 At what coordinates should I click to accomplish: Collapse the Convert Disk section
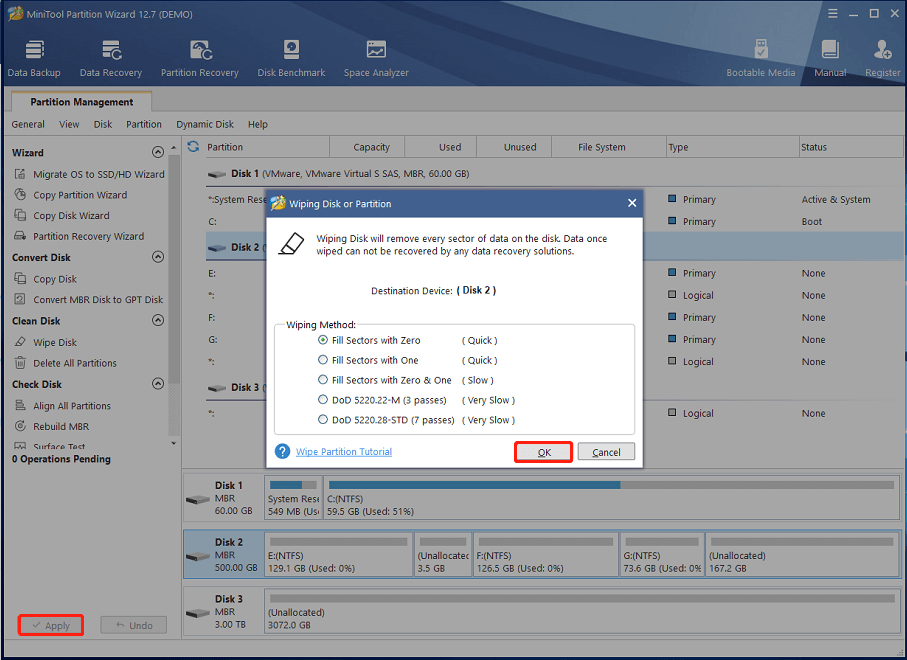[157, 257]
